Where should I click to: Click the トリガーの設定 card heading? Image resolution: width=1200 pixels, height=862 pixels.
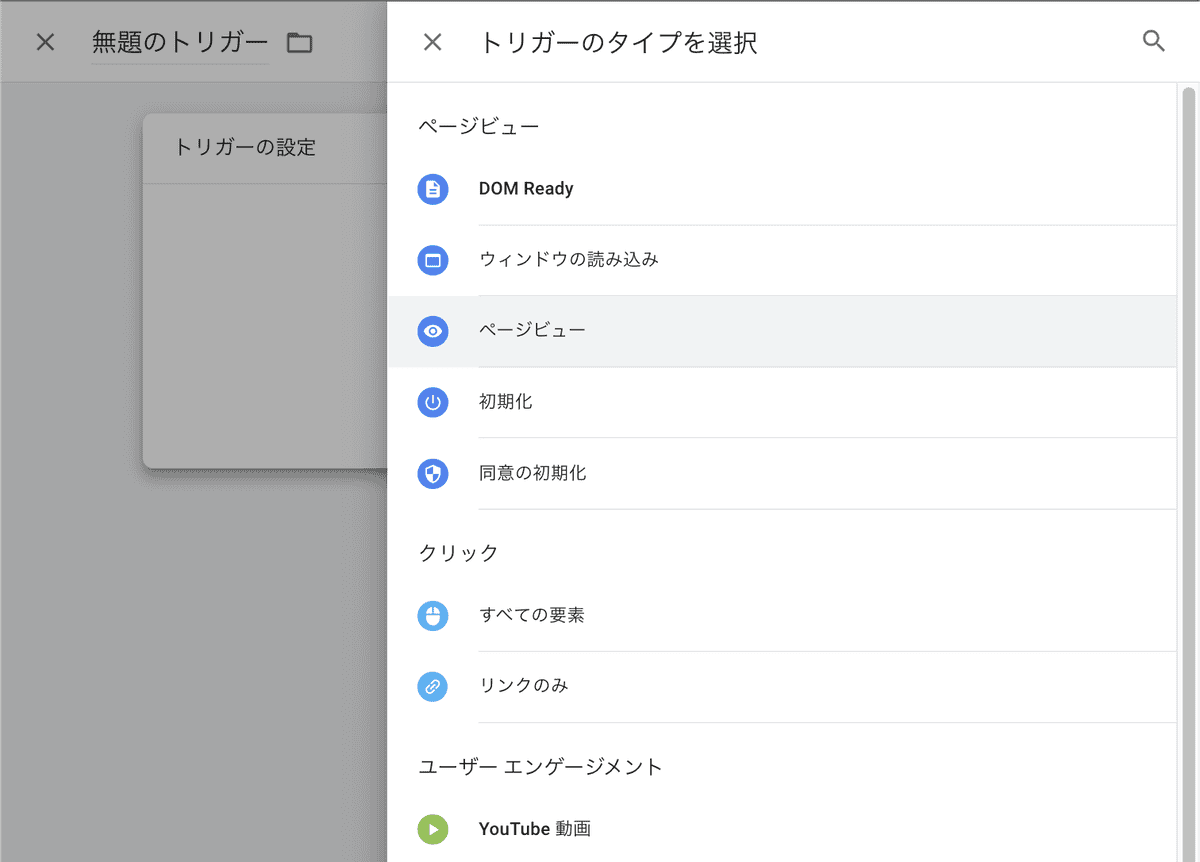tap(245, 148)
